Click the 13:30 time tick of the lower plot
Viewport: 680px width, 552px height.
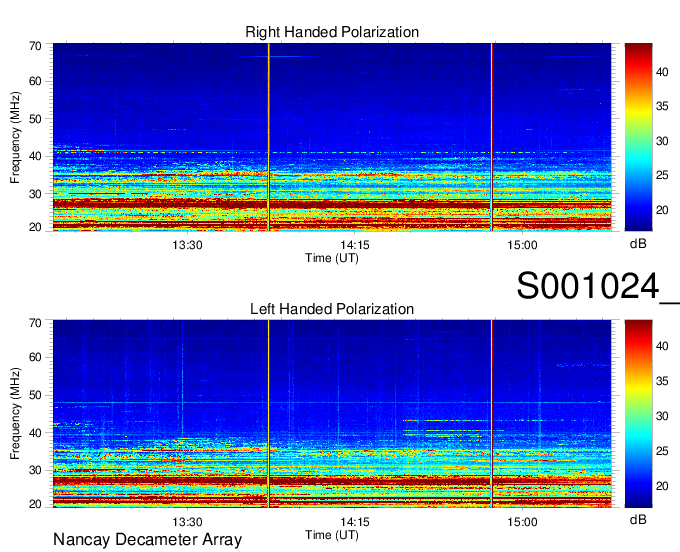coord(187,522)
